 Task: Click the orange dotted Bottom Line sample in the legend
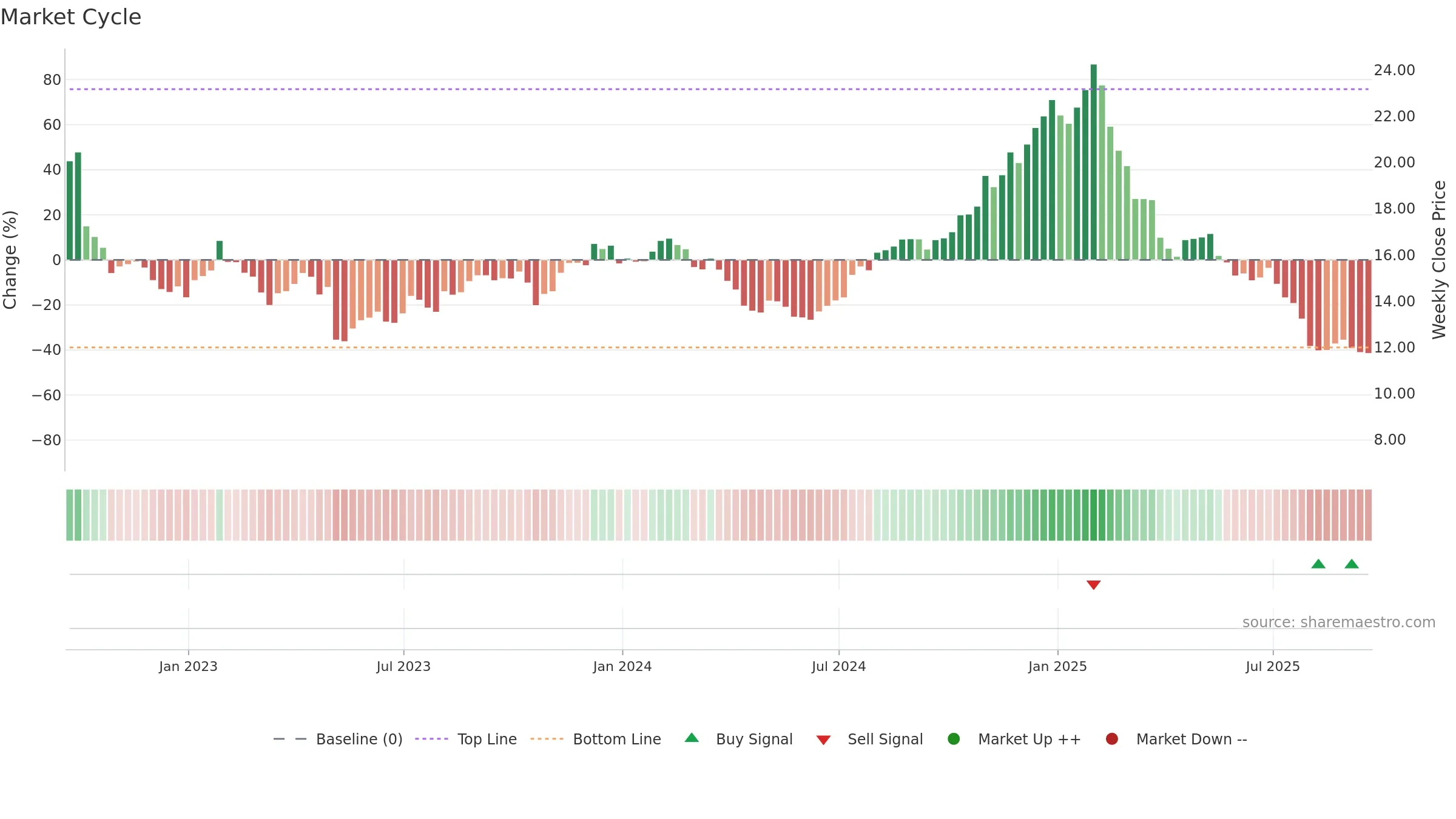(x=547, y=739)
